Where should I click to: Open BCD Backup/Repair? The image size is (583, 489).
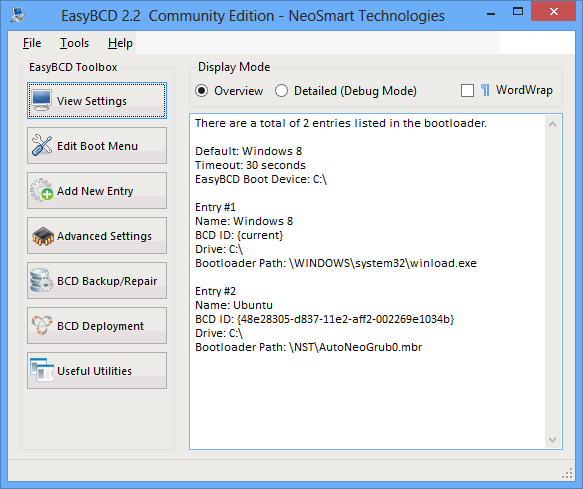(97, 281)
